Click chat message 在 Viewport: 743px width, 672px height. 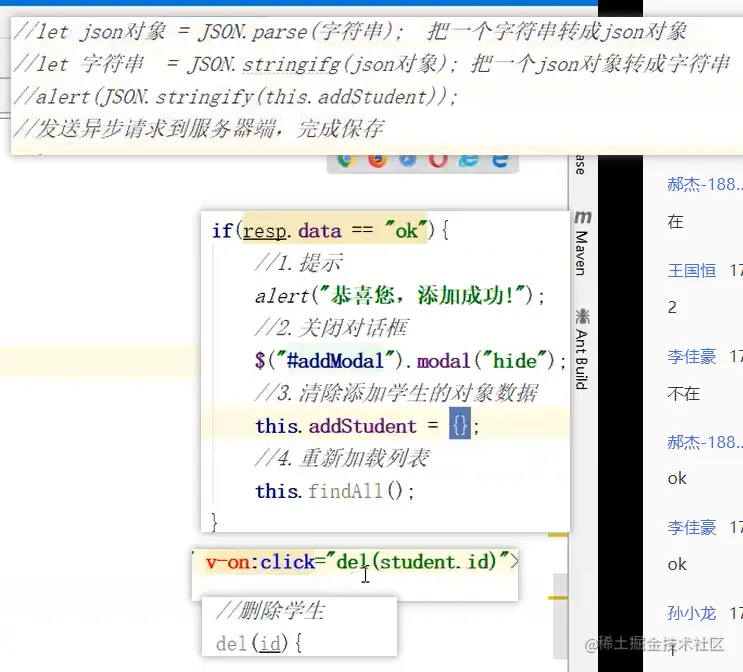(x=675, y=221)
